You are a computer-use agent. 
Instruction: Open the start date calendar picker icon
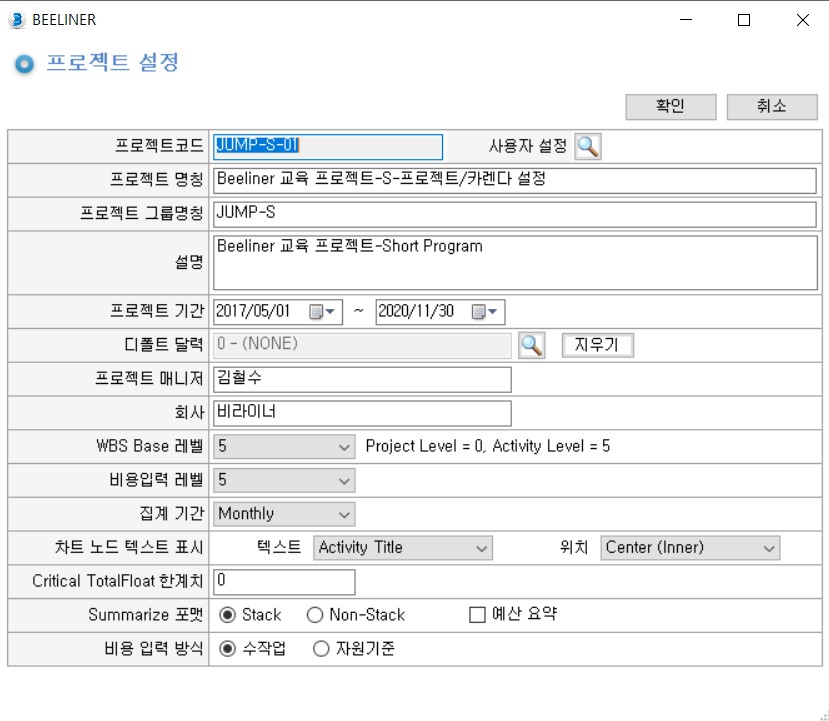point(322,311)
